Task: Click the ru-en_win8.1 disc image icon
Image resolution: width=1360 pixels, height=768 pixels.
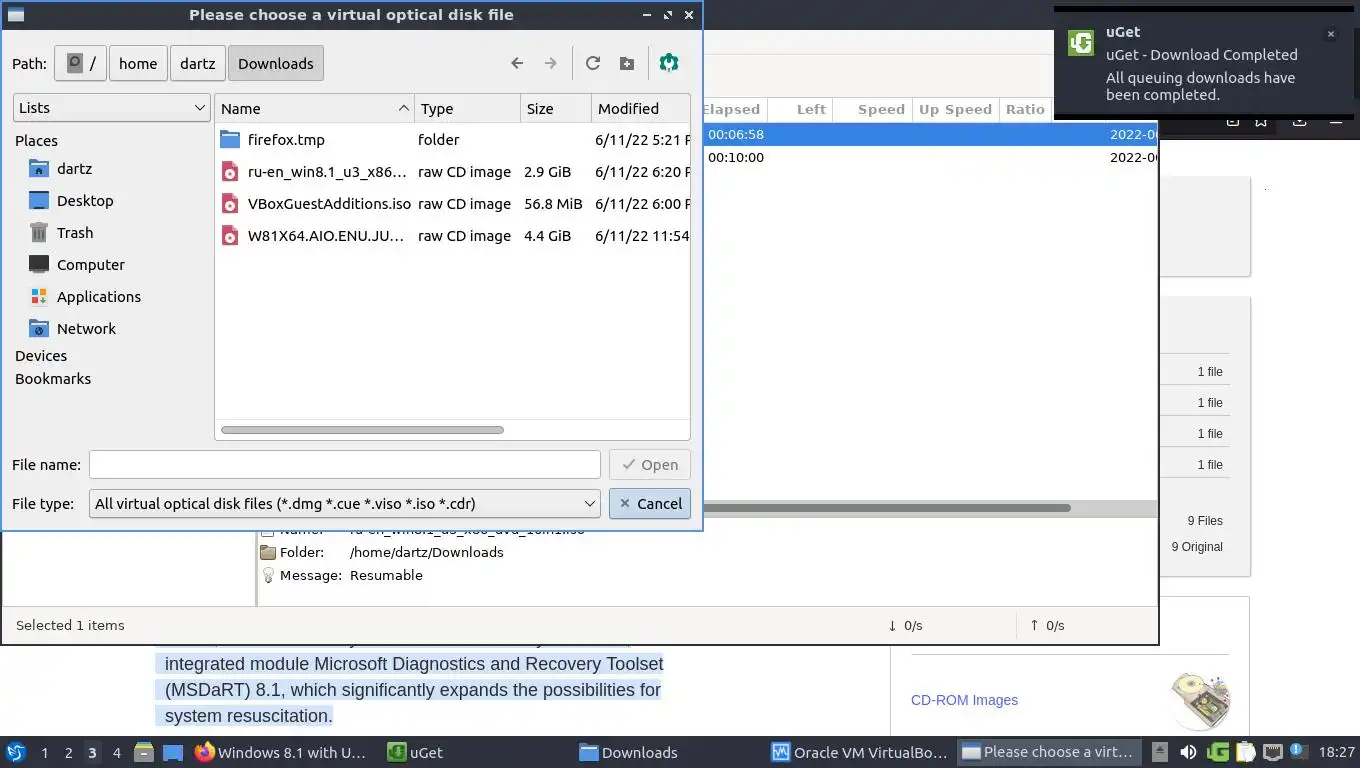Action: [x=231, y=172]
